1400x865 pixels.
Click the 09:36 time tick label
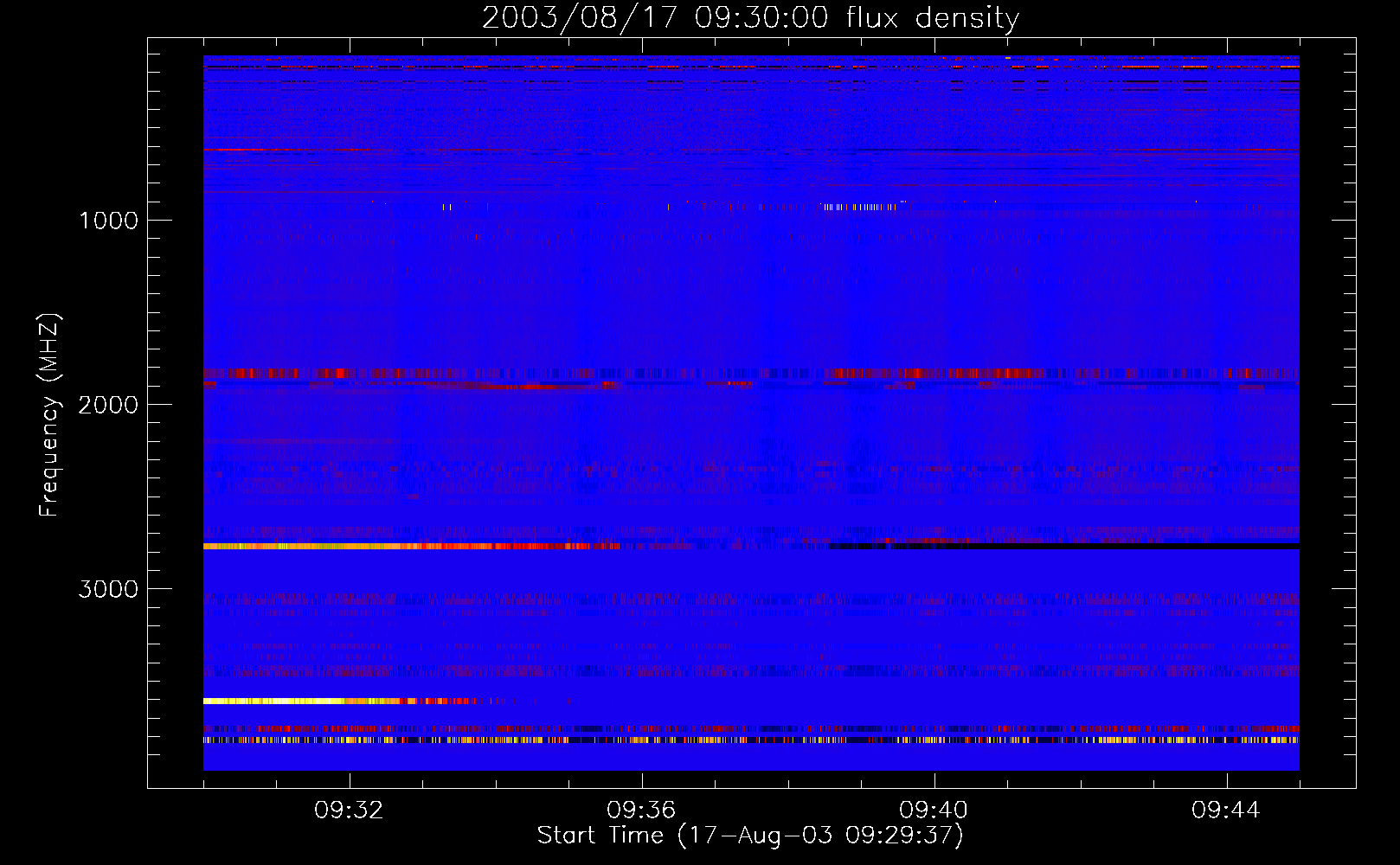click(x=641, y=811)
